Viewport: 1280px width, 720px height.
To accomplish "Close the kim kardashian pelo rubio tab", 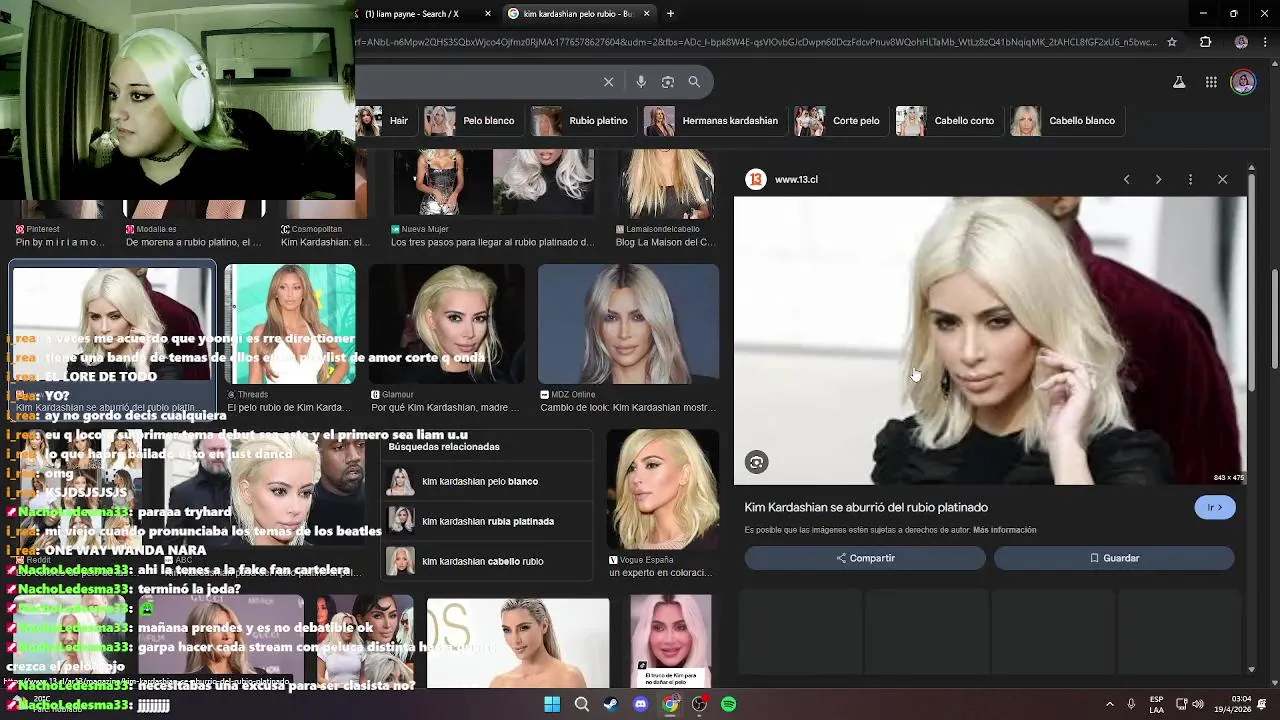I will [x=646, y=14].
